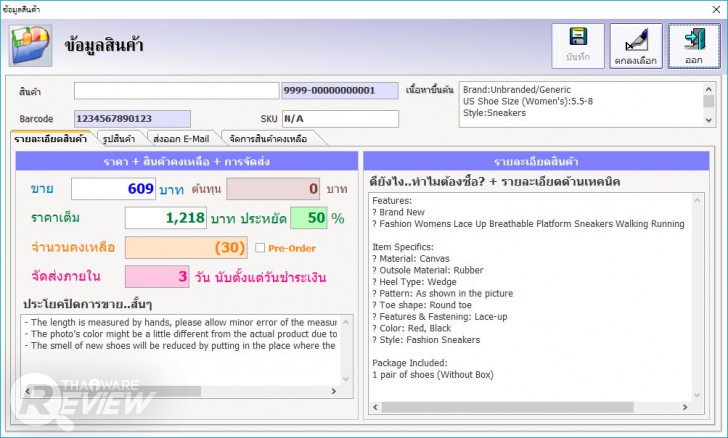Click scroll up arrow of closing-sentence box
This screenshot has width=728, height=438.
[346, 321]
